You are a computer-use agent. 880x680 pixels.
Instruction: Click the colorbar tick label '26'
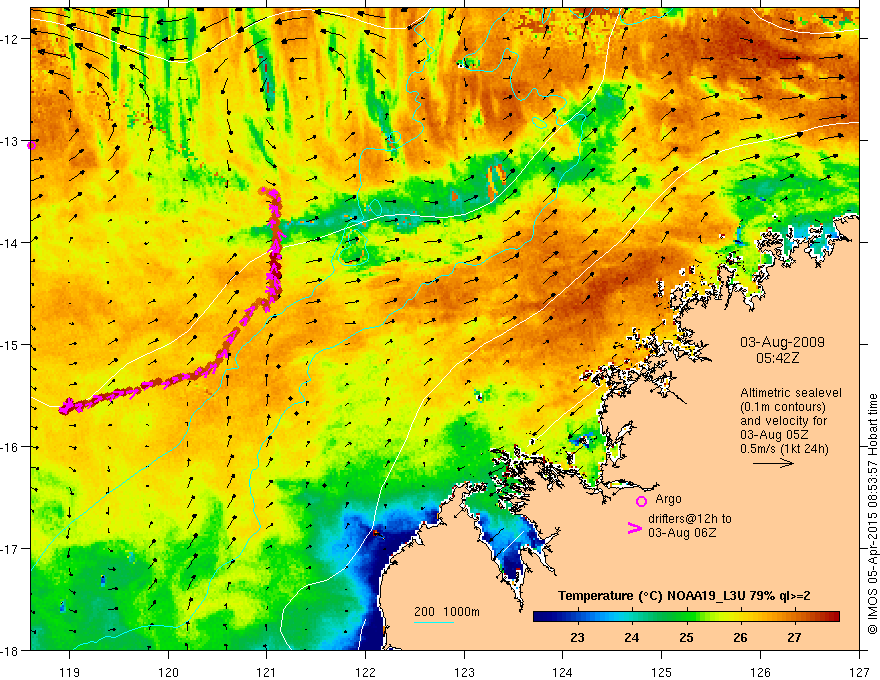[x=740, y=638]
